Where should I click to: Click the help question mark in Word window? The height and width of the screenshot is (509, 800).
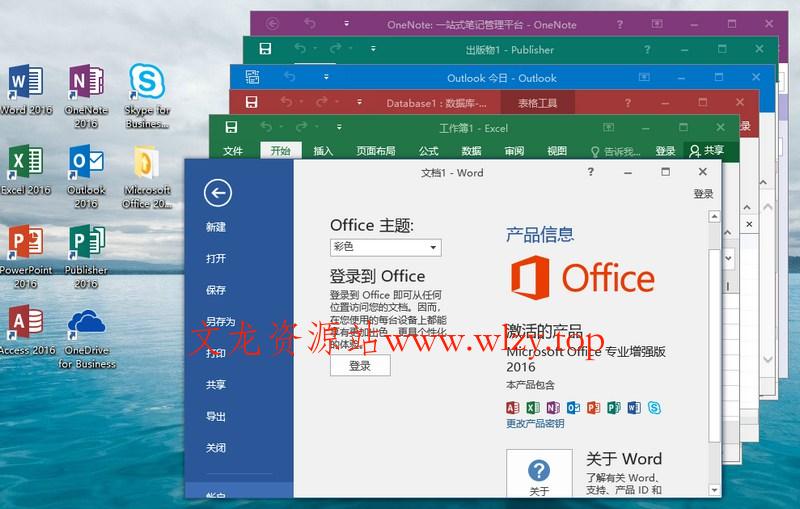[x=591, y=172]
